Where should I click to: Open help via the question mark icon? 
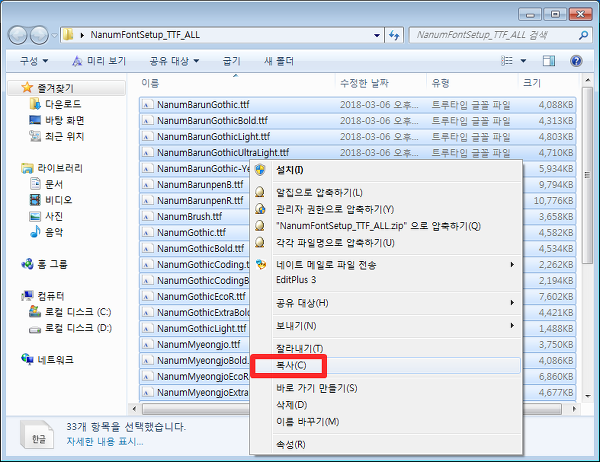click(x=576, y=60)
